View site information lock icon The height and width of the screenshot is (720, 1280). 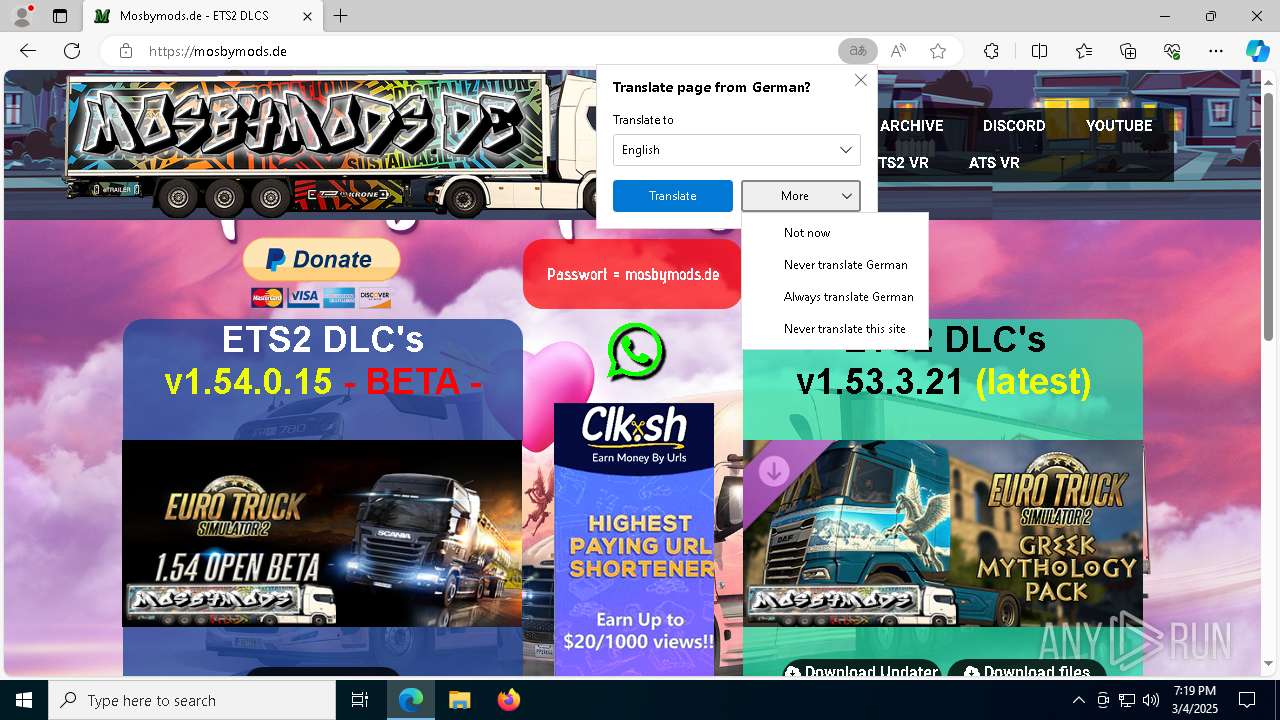[125, 51]
